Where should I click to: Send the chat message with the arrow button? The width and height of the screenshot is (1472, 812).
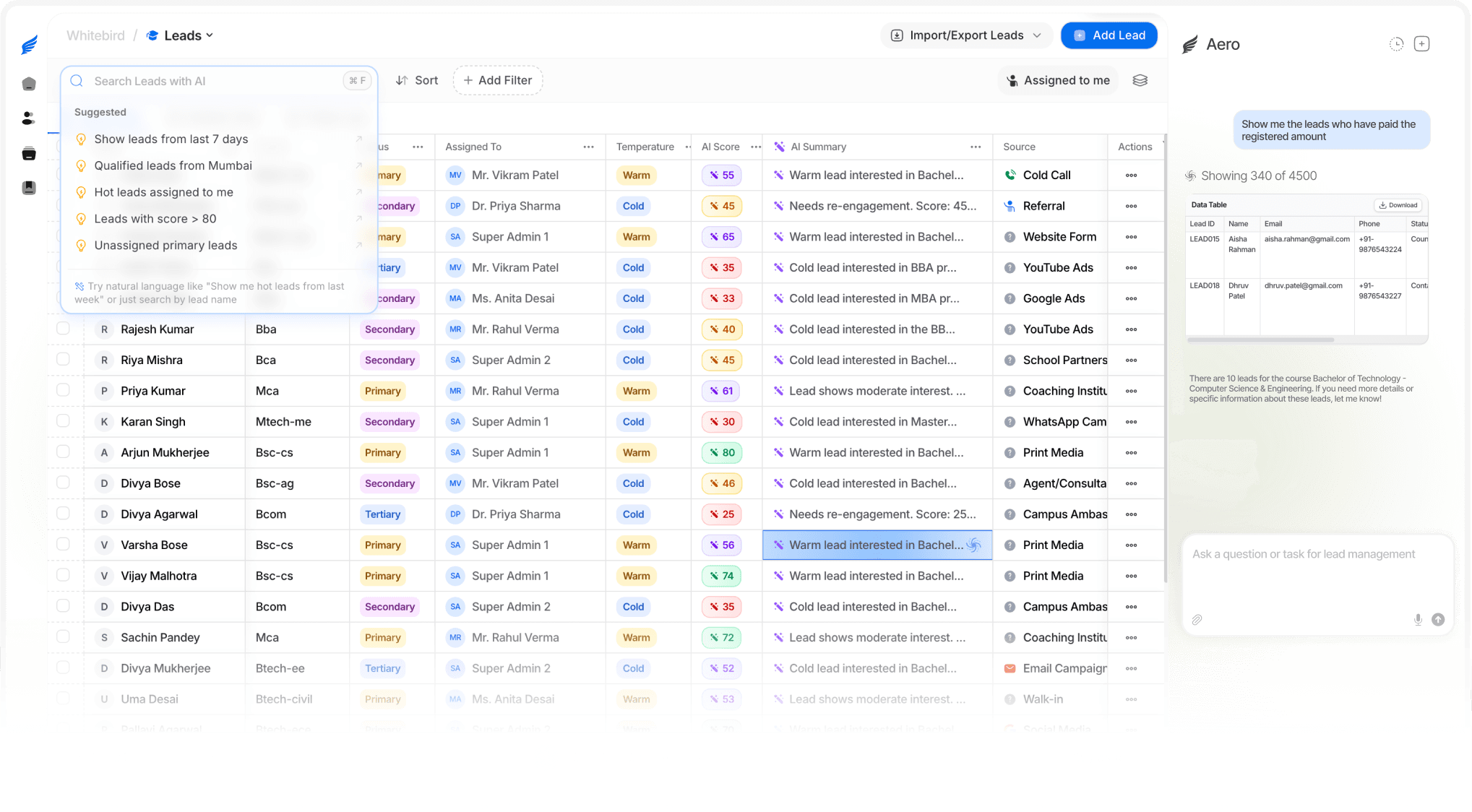pyautogui.click(x=1438, y=620)
